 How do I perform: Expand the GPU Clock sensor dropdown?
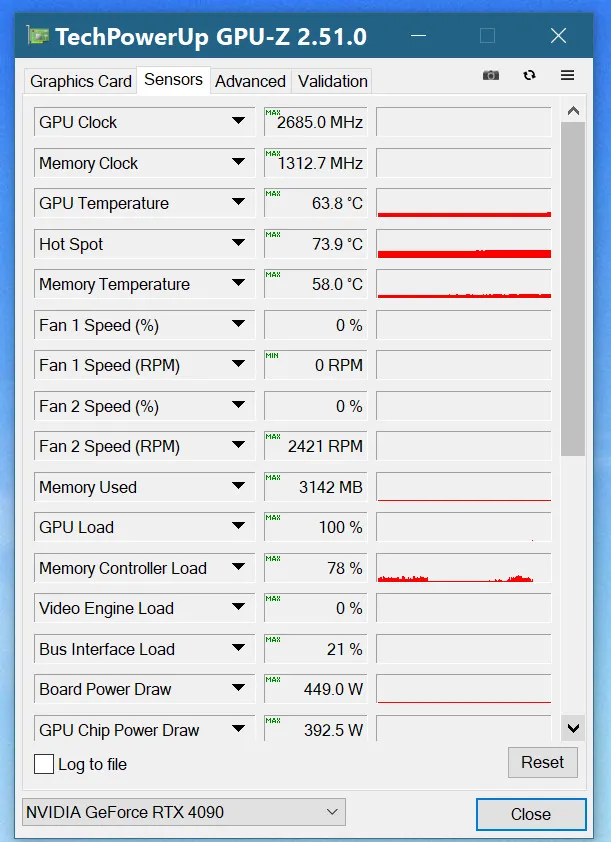click(238, 122)
